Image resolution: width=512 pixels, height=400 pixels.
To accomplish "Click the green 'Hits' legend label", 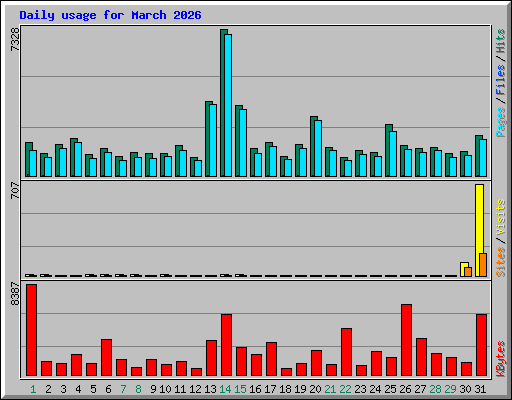I will (501, 41).
